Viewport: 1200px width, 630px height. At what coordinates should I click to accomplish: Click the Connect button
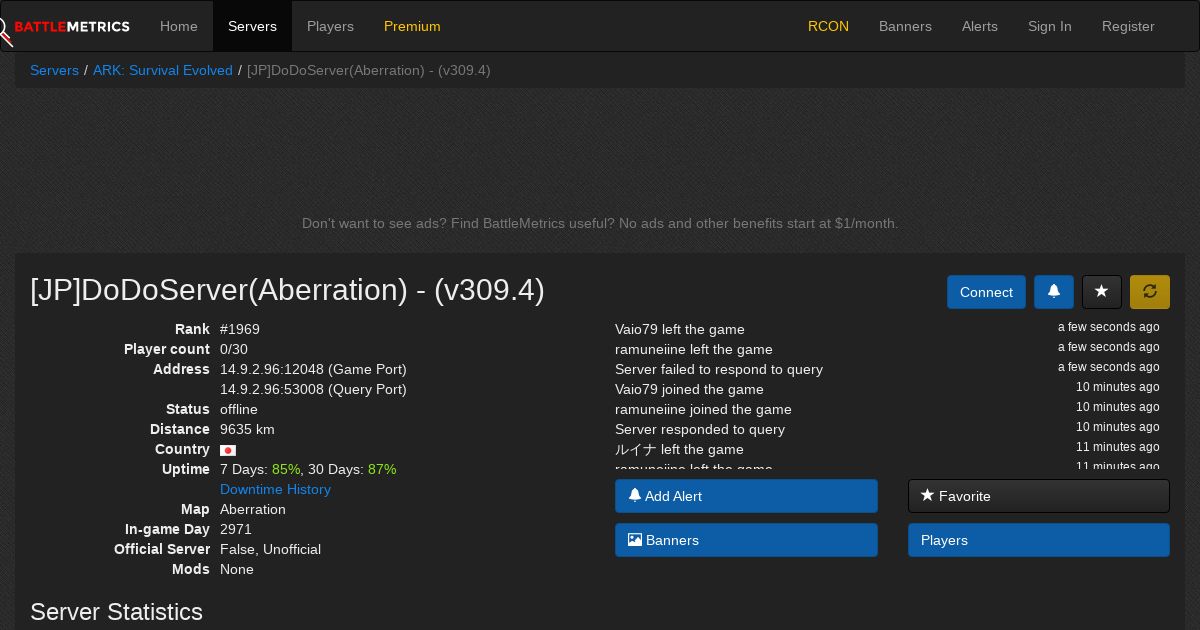pyautogui.click(x=986, y=292)
